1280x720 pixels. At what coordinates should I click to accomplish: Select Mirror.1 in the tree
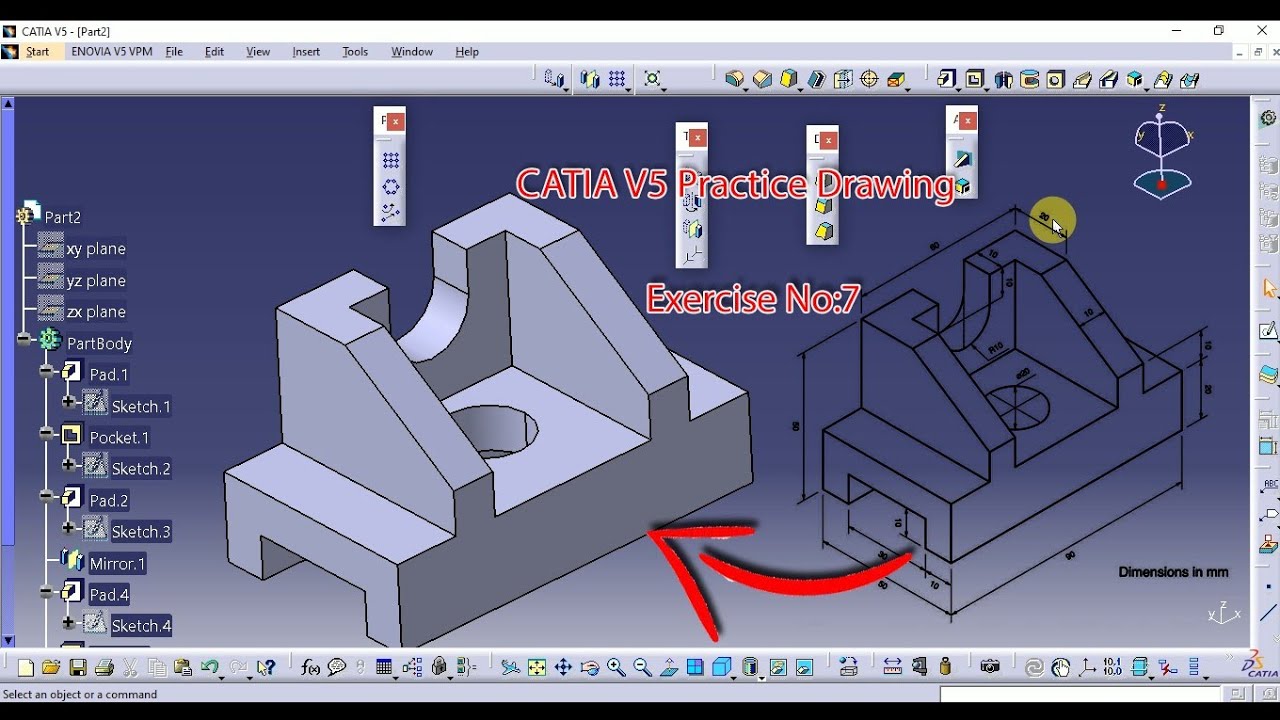click(x=117, y=563)
